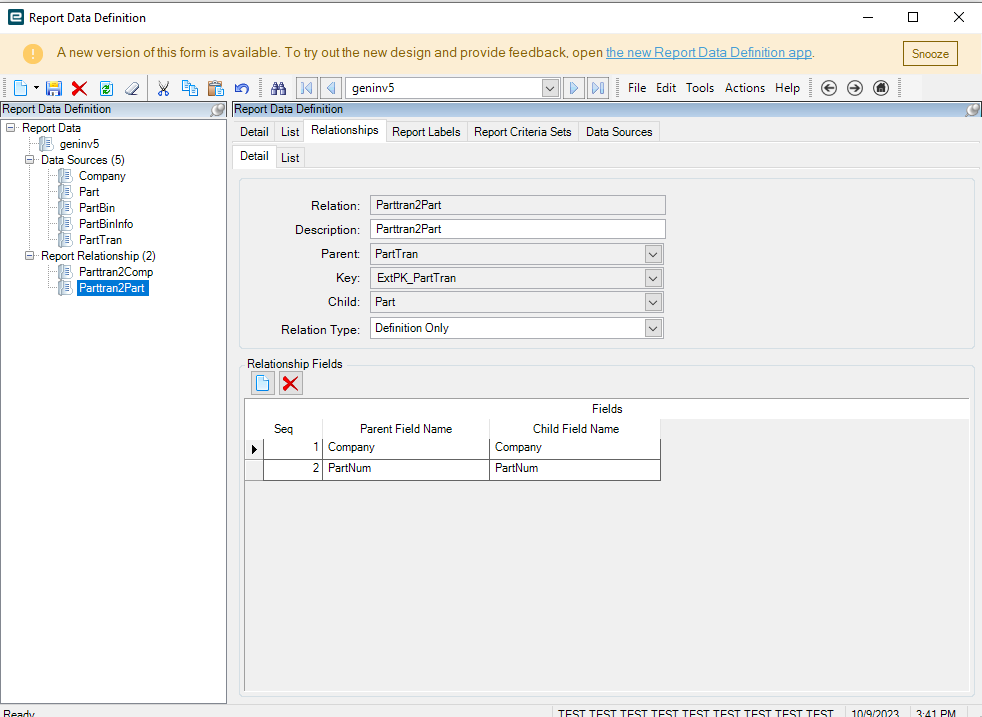Delete selected relationship field with red X
The height and width of the screenshot is (717, 982).
click(290, 383)
